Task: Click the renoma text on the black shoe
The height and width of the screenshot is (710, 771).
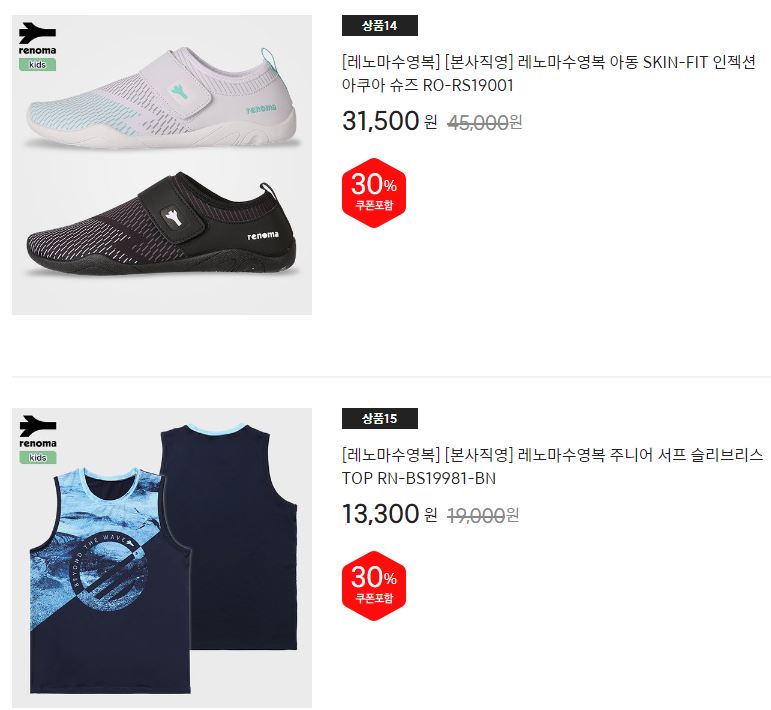Action: tap(263, 236)
